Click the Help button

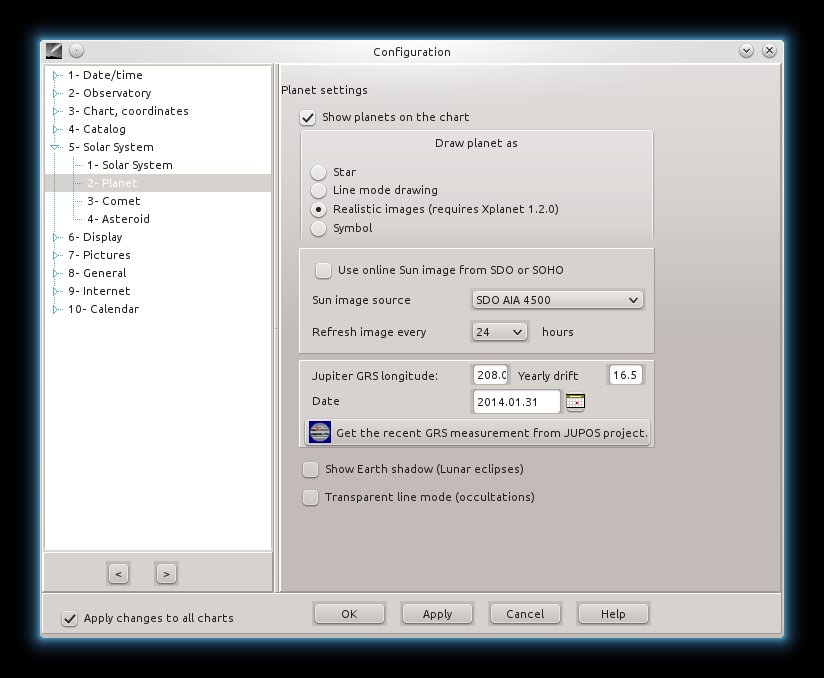(x=613, y=614)
